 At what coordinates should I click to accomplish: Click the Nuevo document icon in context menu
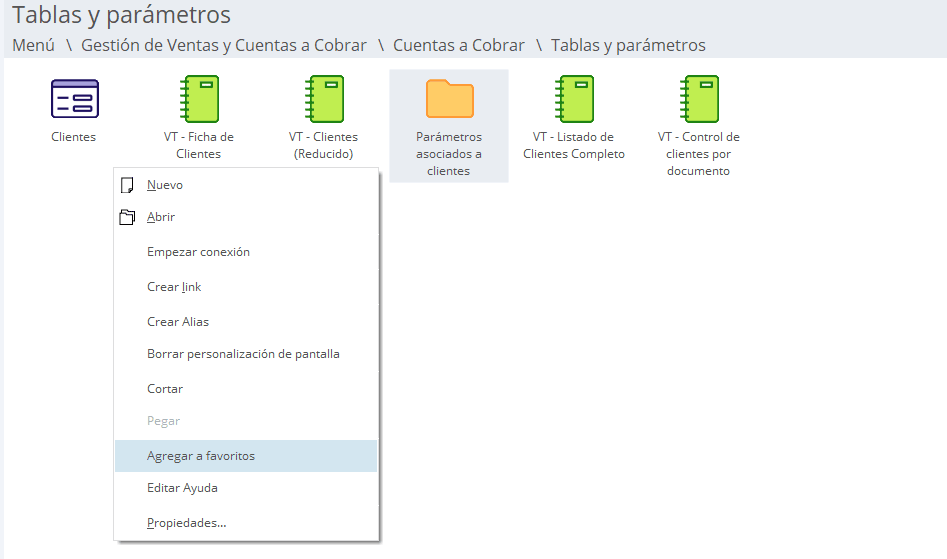click(127, 185)
